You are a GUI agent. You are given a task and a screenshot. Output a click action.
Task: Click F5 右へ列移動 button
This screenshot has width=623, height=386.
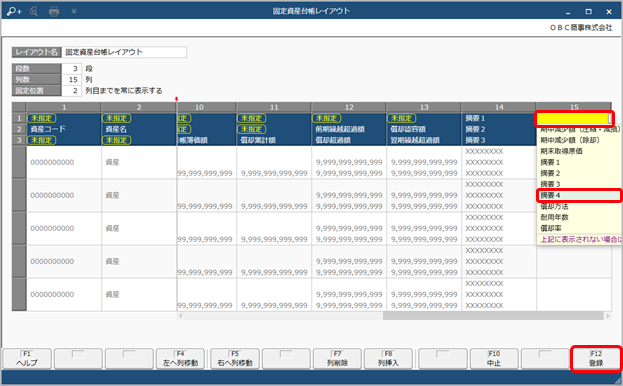[235, 359]
